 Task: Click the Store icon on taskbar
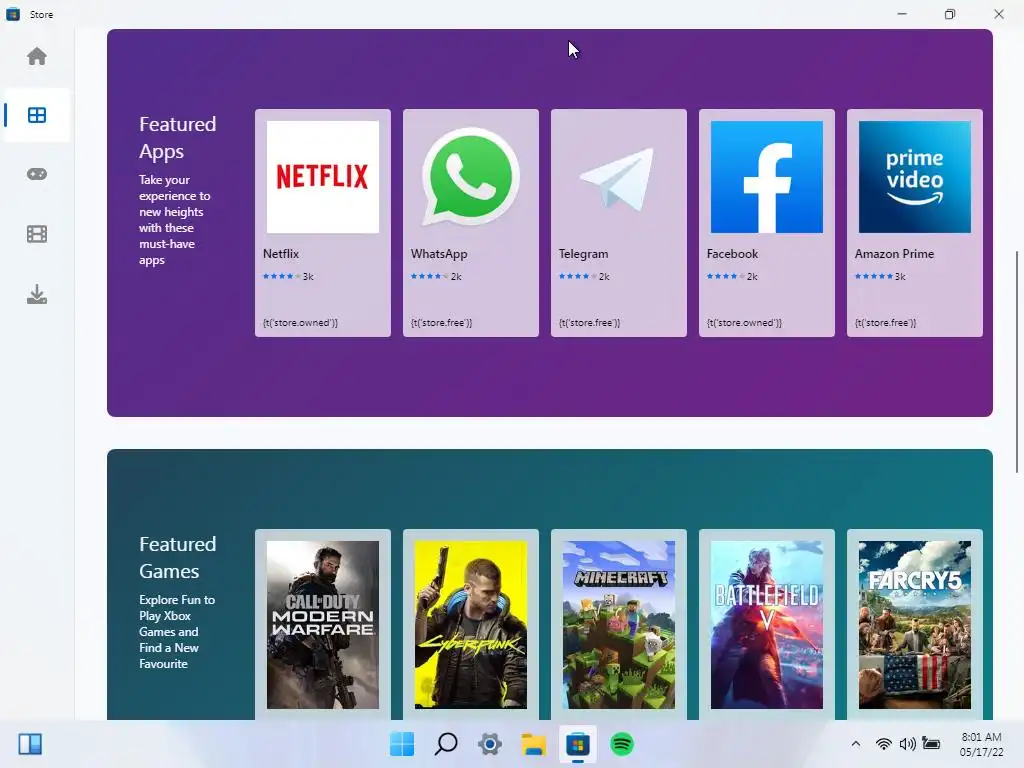click(x=578, y=744)
